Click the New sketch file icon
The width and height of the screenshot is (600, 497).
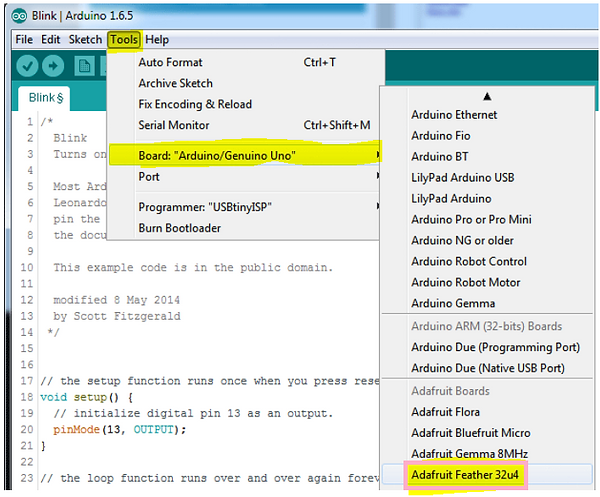click(x=84, y=66)
